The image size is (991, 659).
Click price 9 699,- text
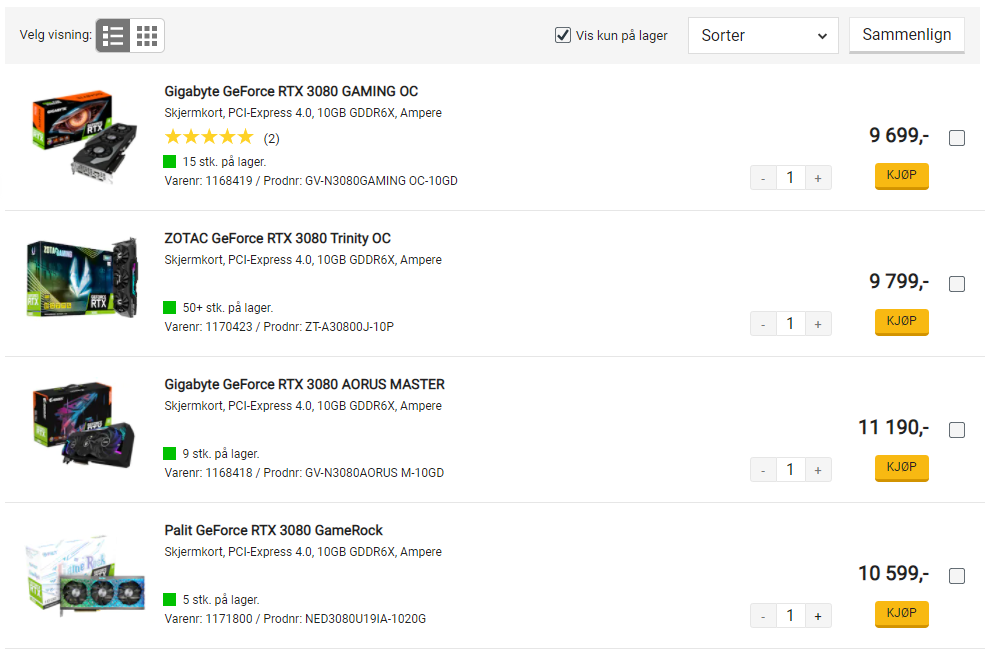tap(899, 135)
